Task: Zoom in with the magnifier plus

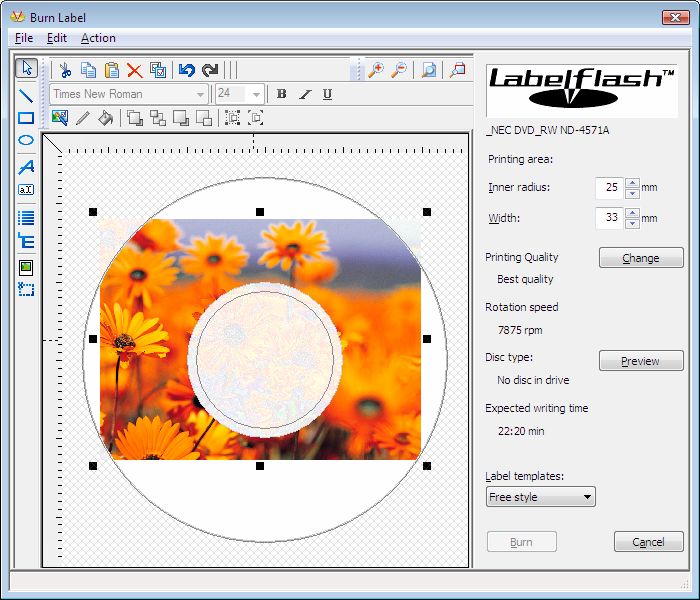Action: tap(376, 70)
